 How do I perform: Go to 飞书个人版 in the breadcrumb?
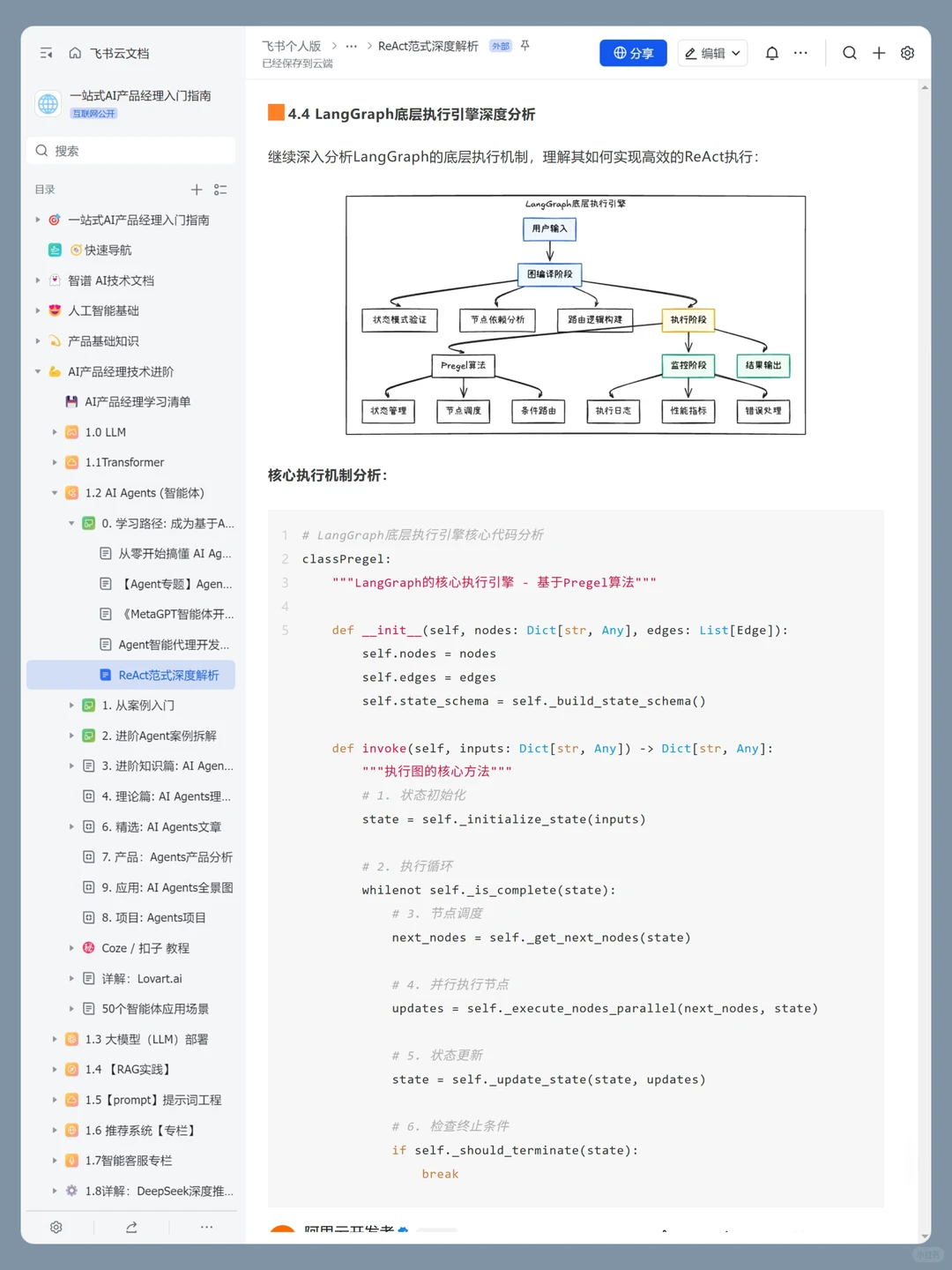(x=291, y=46)
